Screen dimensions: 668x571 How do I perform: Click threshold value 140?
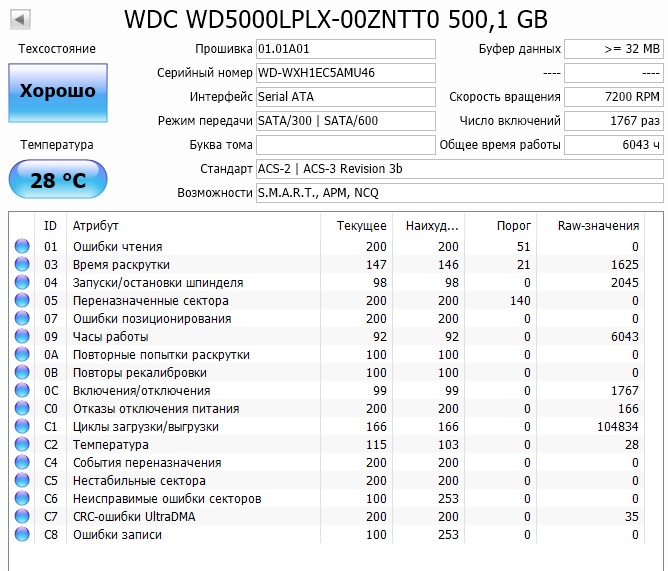click(x=520, y=301)
